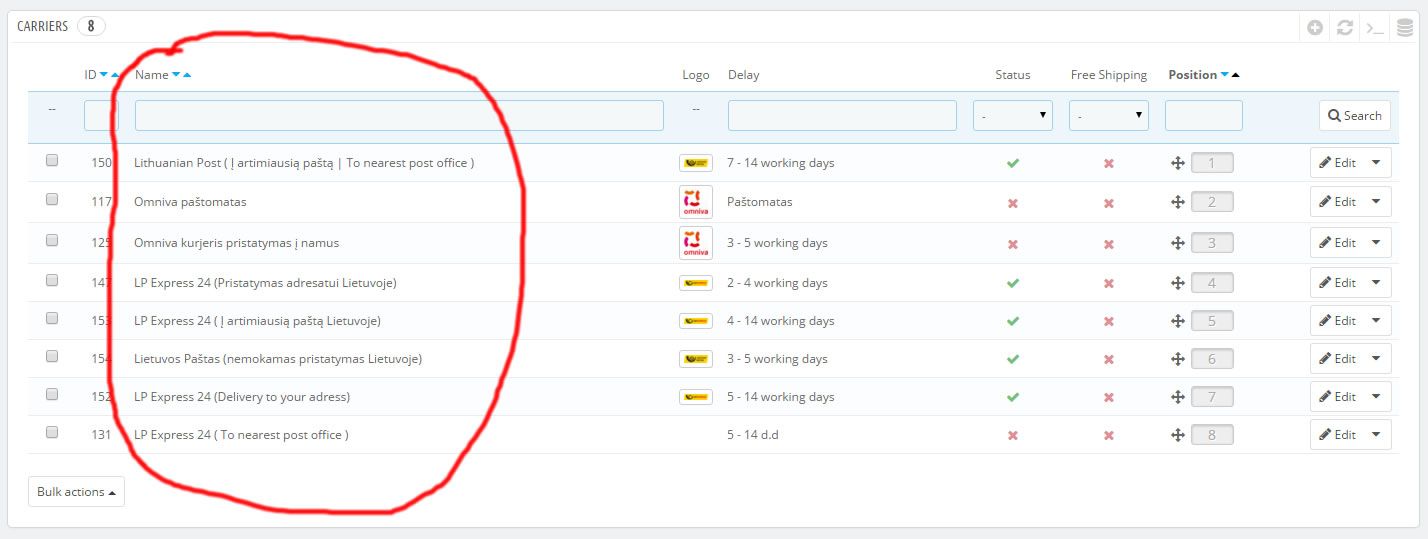
Task: Disable status of LP Express 24 Pristatymas adresatui
Action: (1013, 283)
